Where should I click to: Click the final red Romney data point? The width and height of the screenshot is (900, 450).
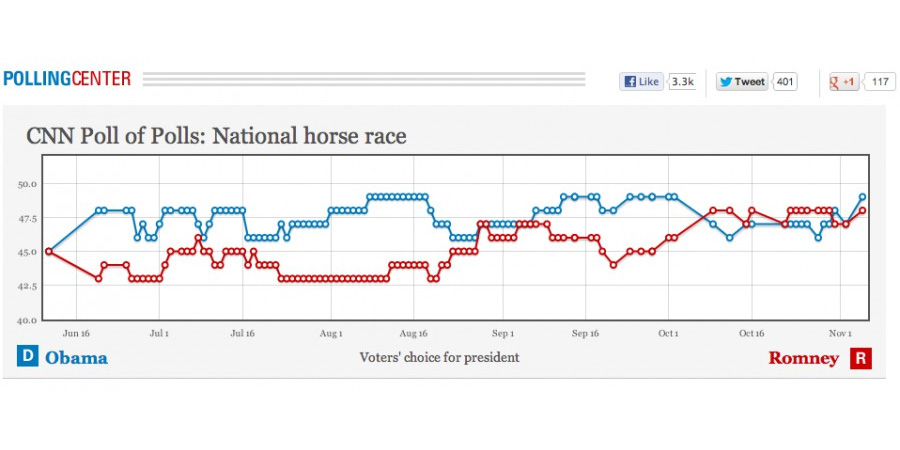862,210
